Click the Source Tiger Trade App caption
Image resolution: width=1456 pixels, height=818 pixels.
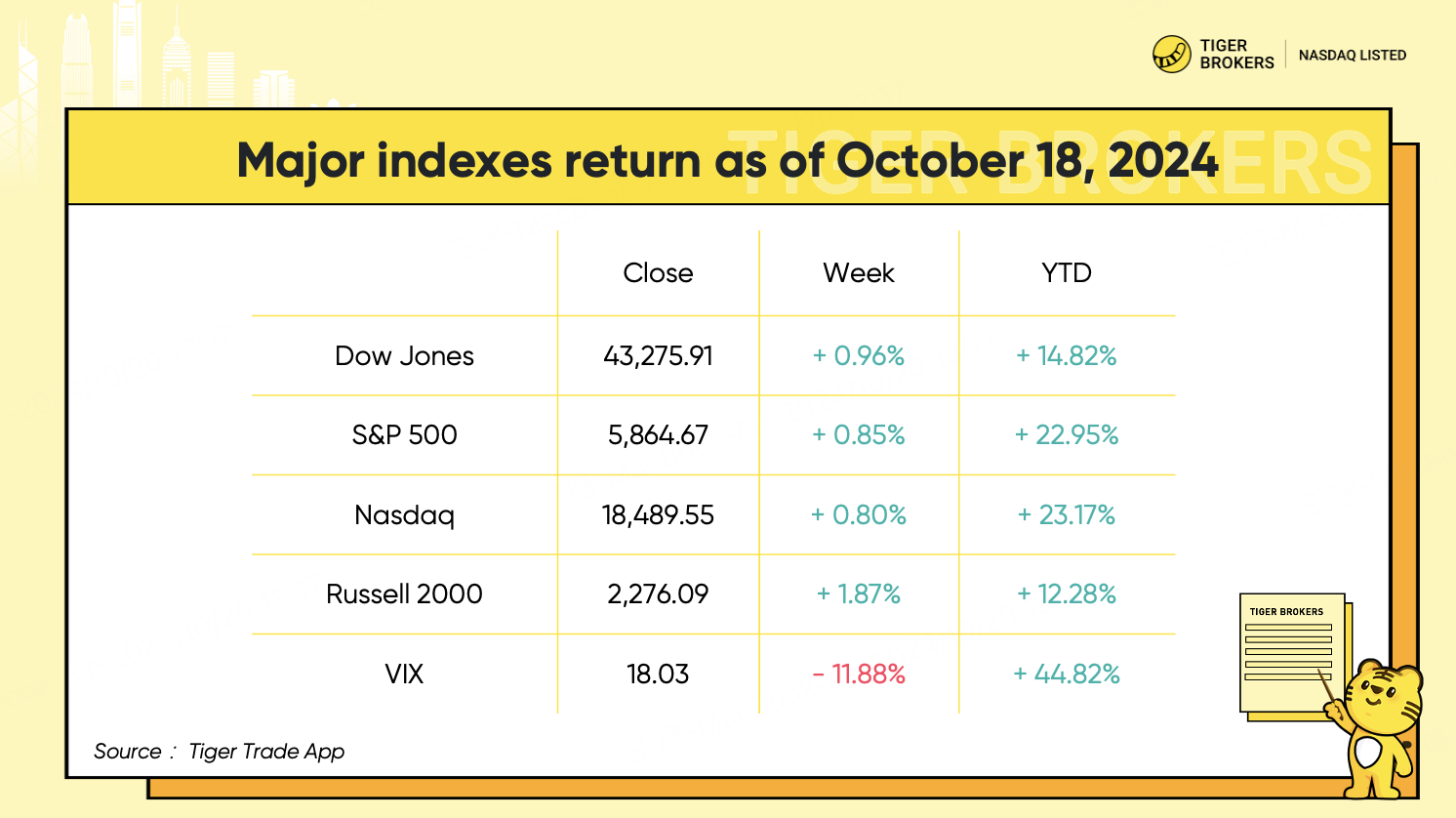[x=219, y=752]
